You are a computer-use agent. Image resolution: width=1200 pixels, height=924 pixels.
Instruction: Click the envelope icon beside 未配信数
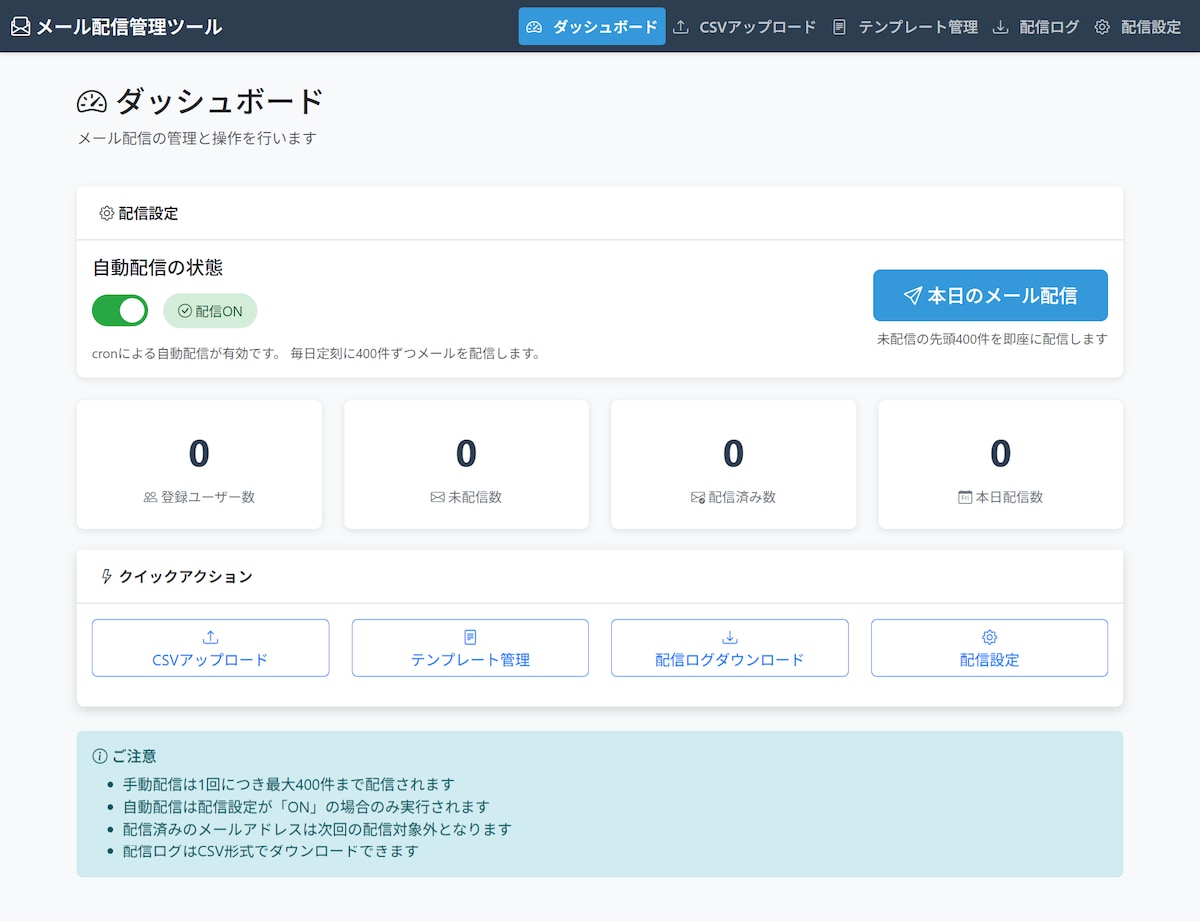(x=437, y=497)
